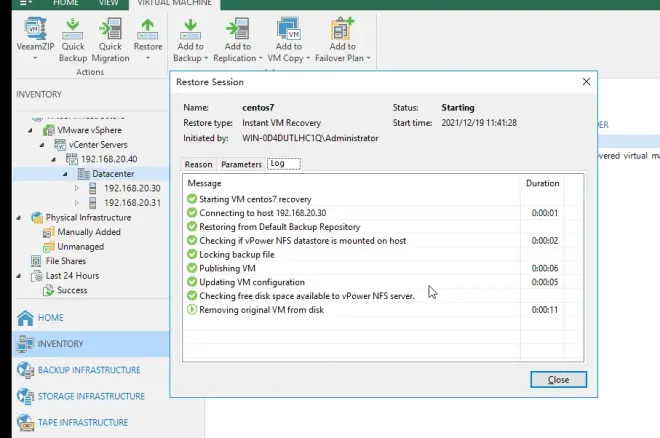660x438 pixels.
Task: Open the VM Copy dropdown arrow
Action: pyautogui.click(x=308, y=58)
